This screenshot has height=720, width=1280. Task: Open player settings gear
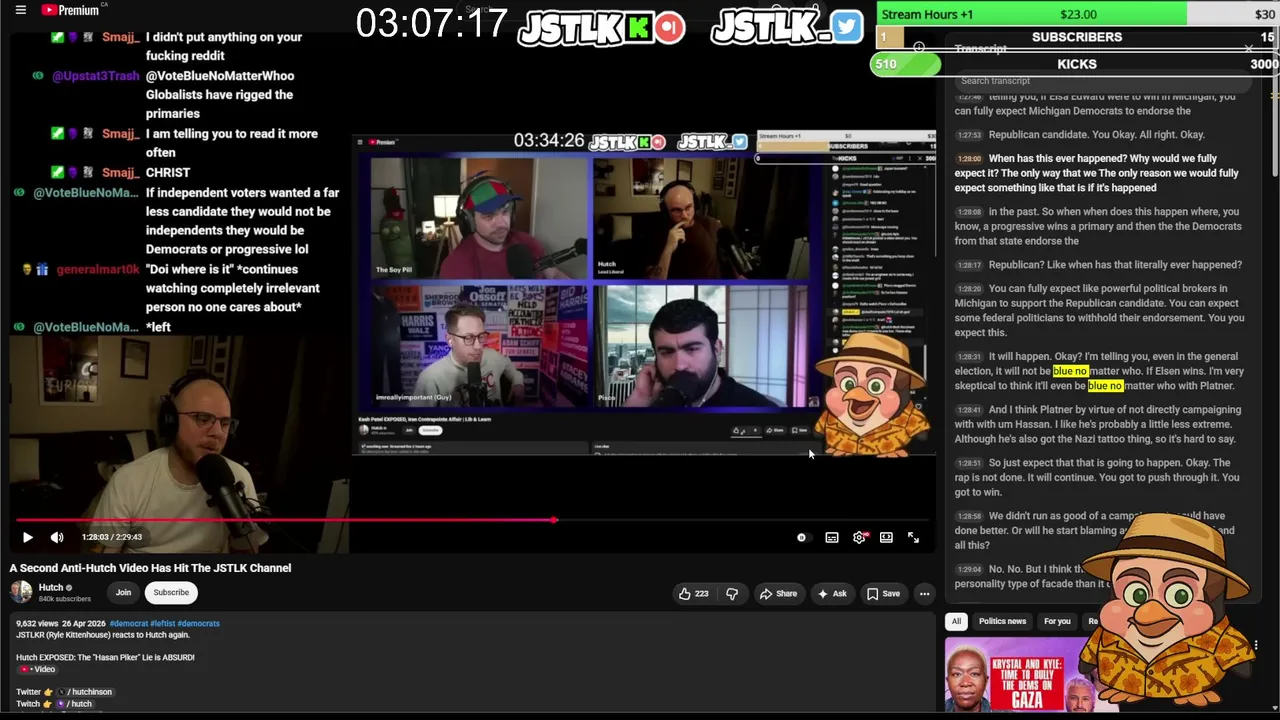859,538
